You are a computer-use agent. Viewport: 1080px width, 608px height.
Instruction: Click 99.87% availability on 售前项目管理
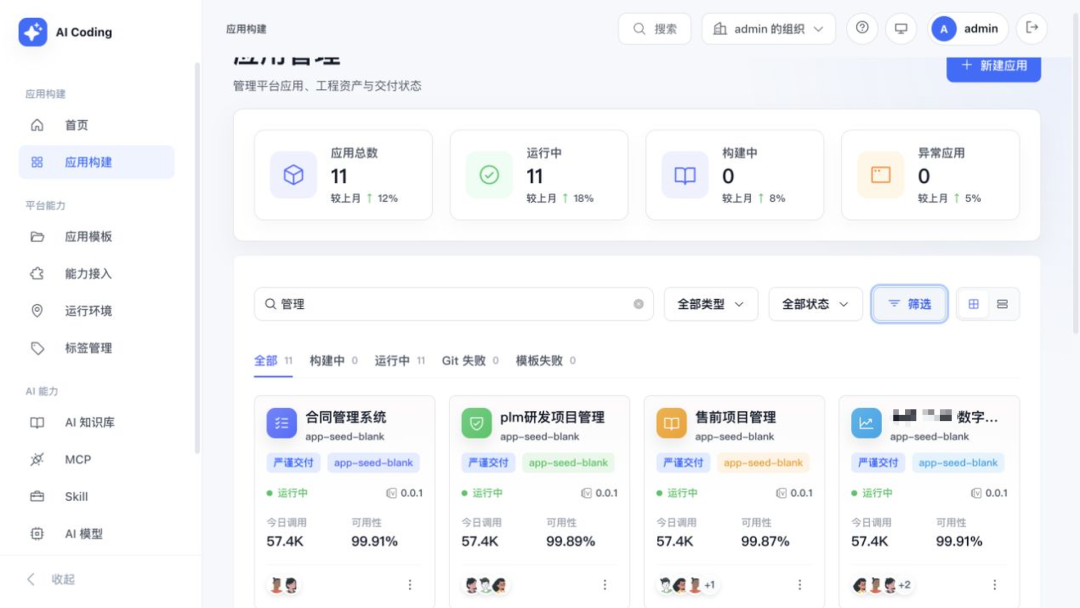pos(765,541)
